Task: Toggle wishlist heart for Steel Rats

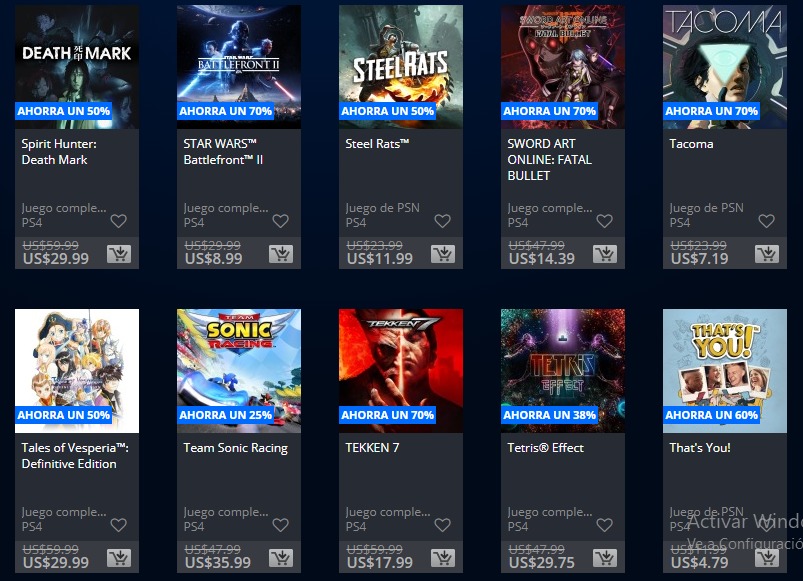Action: click(x=442, y=221)
